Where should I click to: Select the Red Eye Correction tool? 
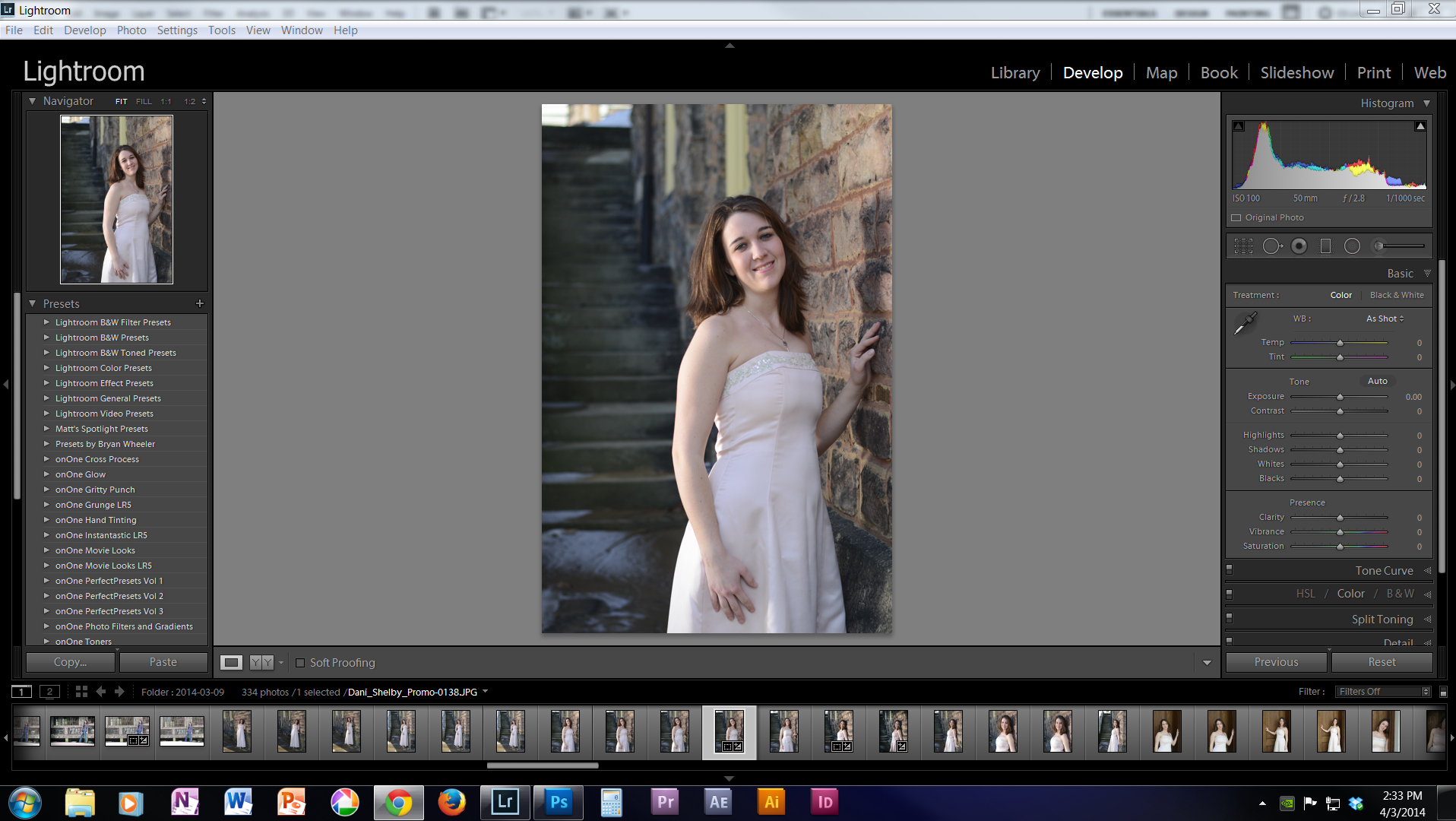pos(1299,246)
